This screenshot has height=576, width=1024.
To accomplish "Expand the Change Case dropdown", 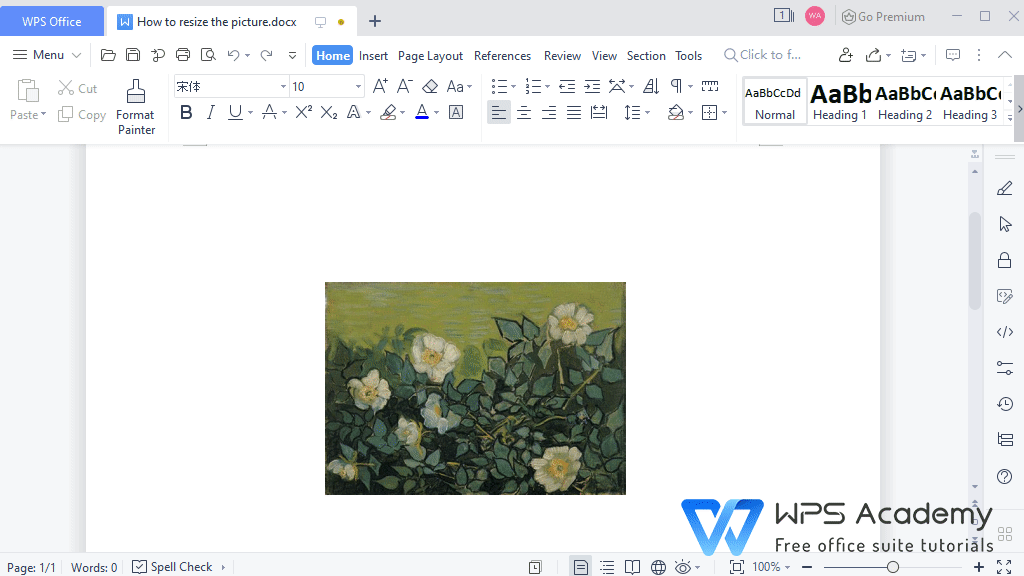I will (470, 87).
